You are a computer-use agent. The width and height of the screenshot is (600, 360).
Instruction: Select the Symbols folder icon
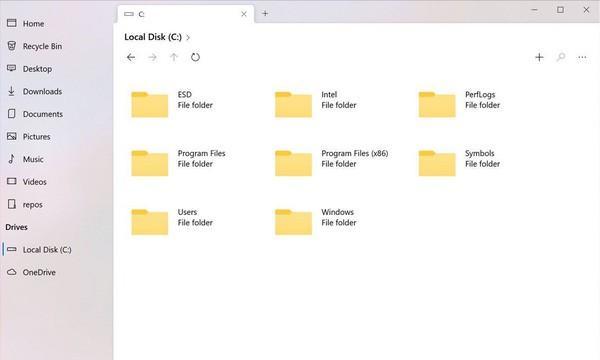tap(437, 163)
